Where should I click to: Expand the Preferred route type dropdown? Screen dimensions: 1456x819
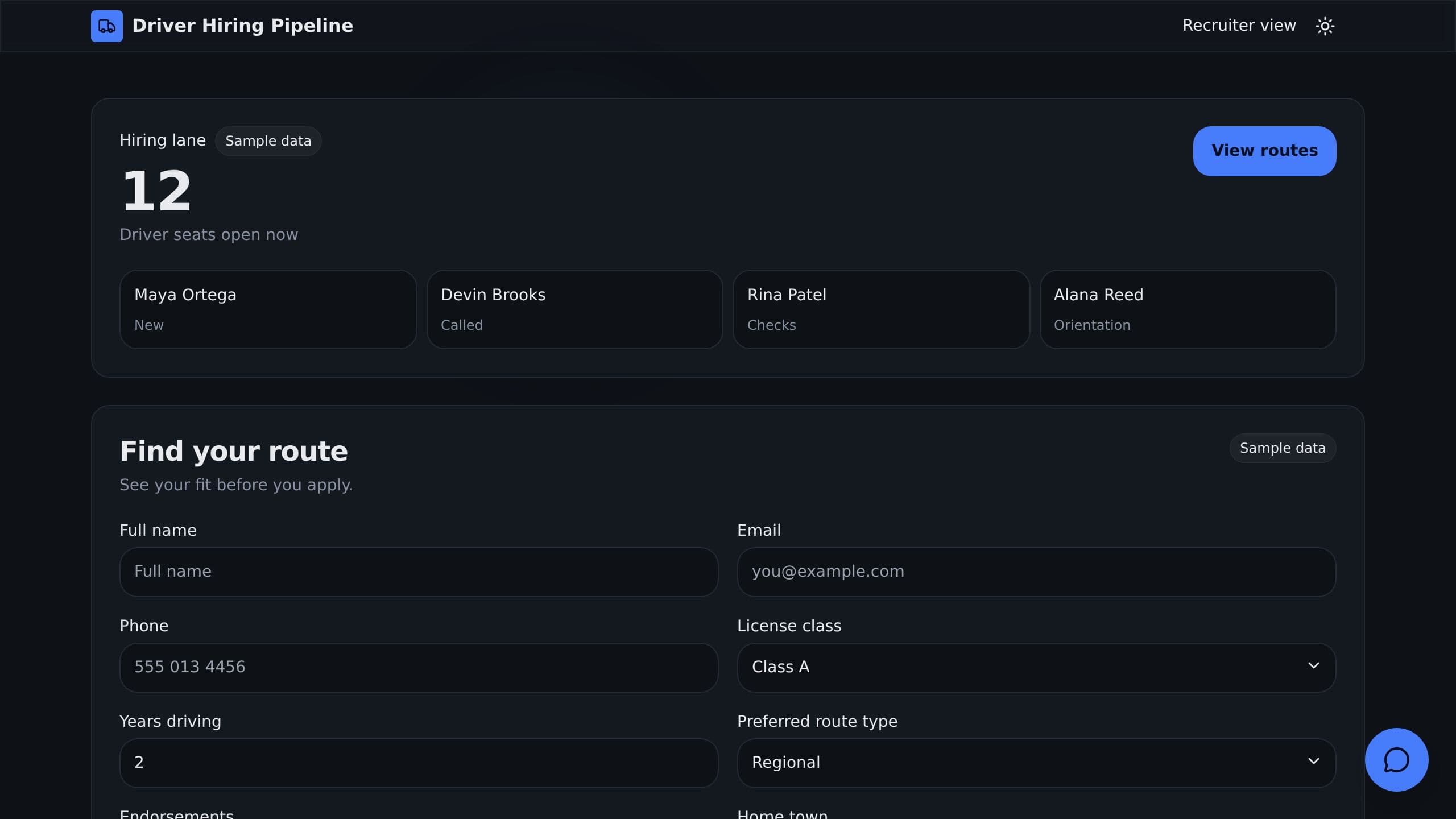click(x=1036, y=763)
